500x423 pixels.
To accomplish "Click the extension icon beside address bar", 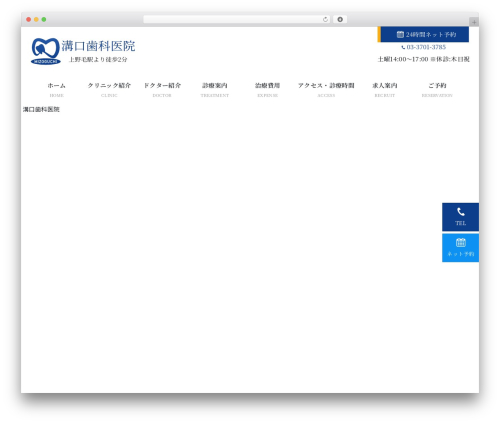I will pos(340,19).
